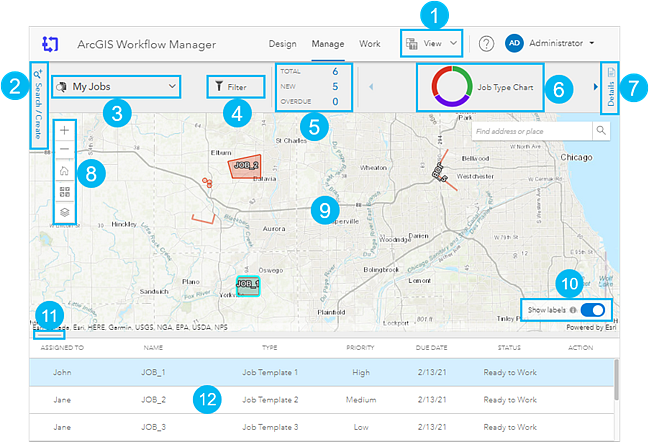The image size is (649, 442).
Task: Open the Details side panel
Action: [611, 88]
